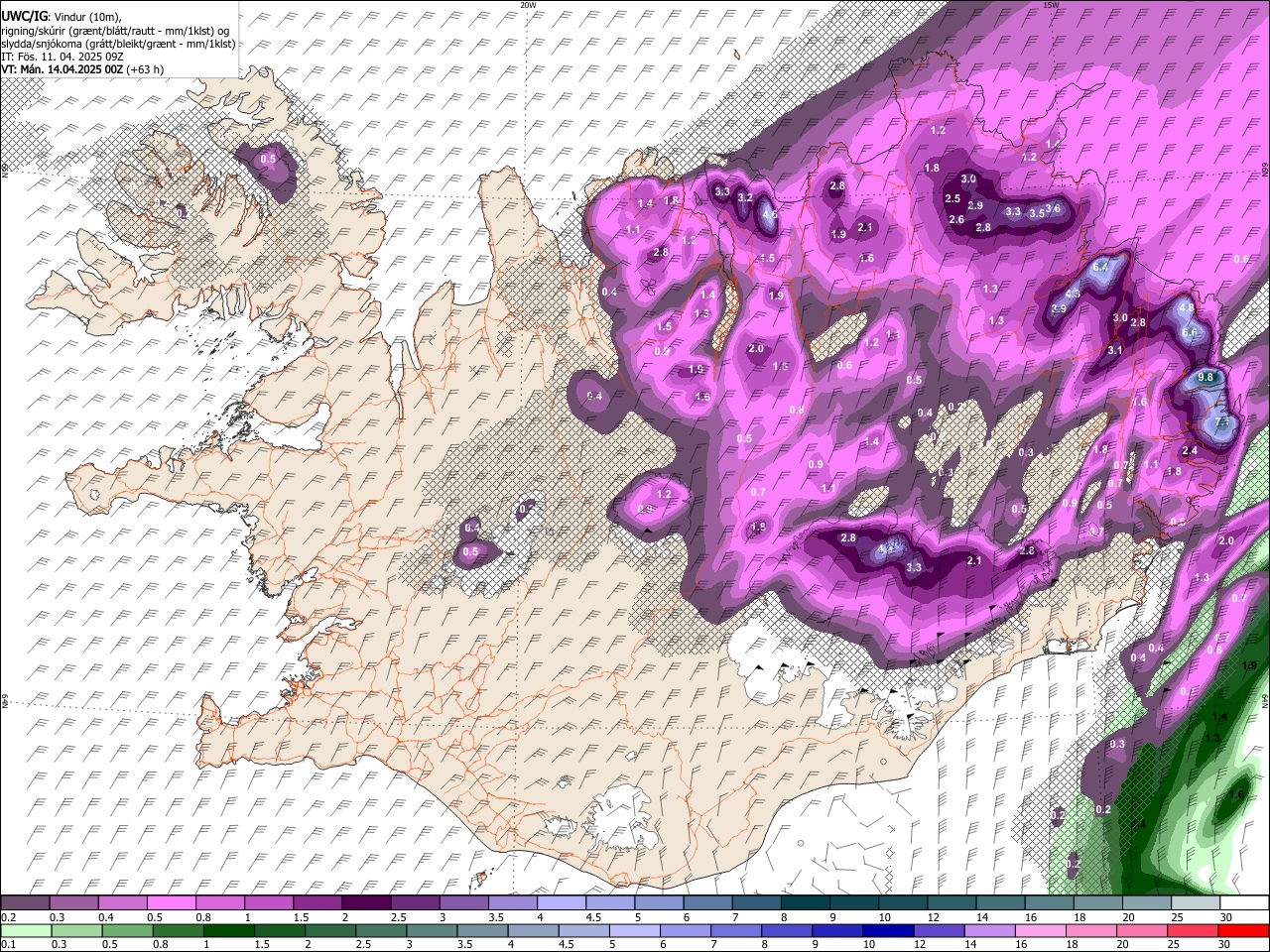Image resolution: width=1270 pixels, height=952 pixels.
Task: Click the 2.4 snowfall value label
Action: pyautogui.click(x=1191, y=451)
